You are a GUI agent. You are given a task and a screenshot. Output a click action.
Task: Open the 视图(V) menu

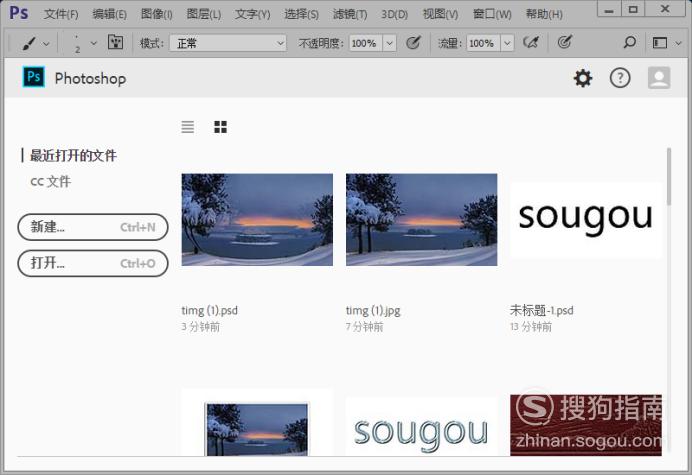tap(440, 14)
